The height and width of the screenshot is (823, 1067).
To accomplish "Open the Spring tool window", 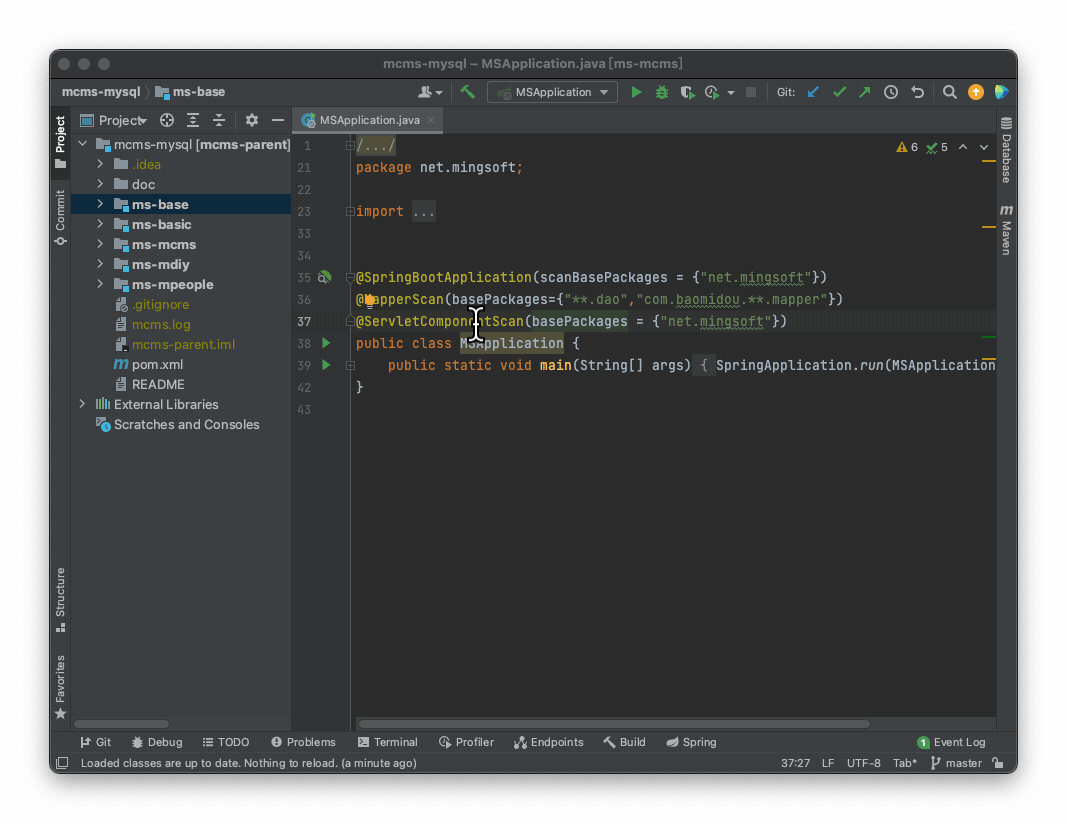I will coord(691,742).
